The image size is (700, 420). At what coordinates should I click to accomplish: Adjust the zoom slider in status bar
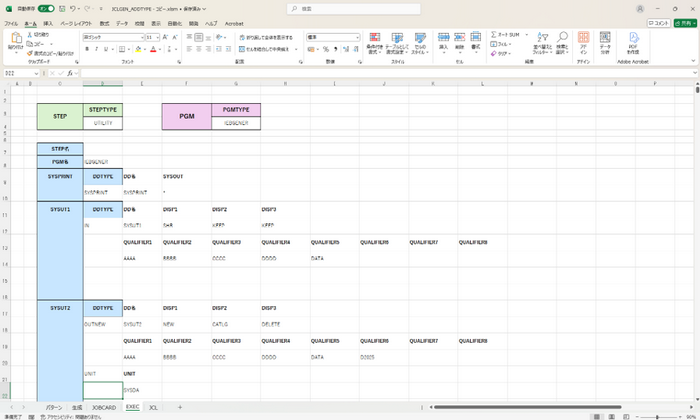coord(657,417)
